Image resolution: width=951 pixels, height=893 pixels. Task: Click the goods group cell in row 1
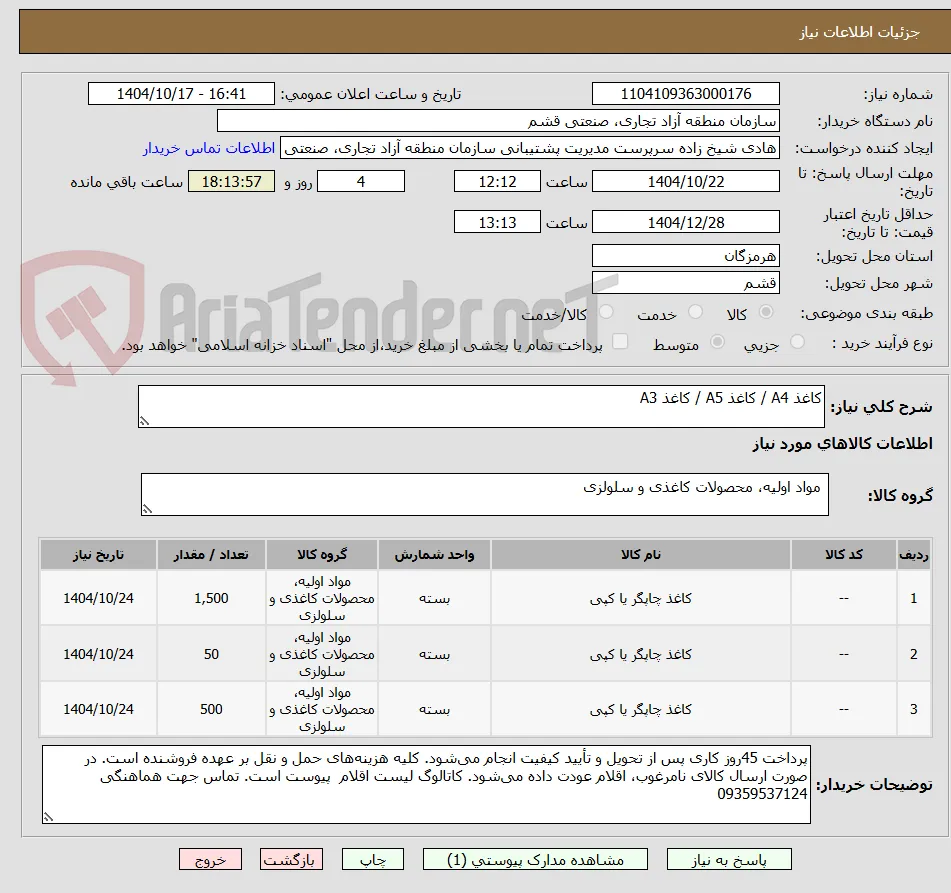point(321,598)
